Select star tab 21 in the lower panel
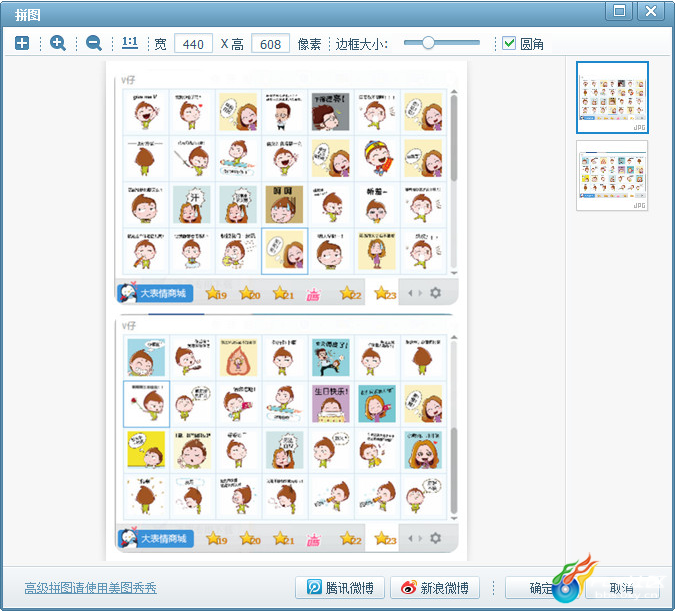 point(283,539)
